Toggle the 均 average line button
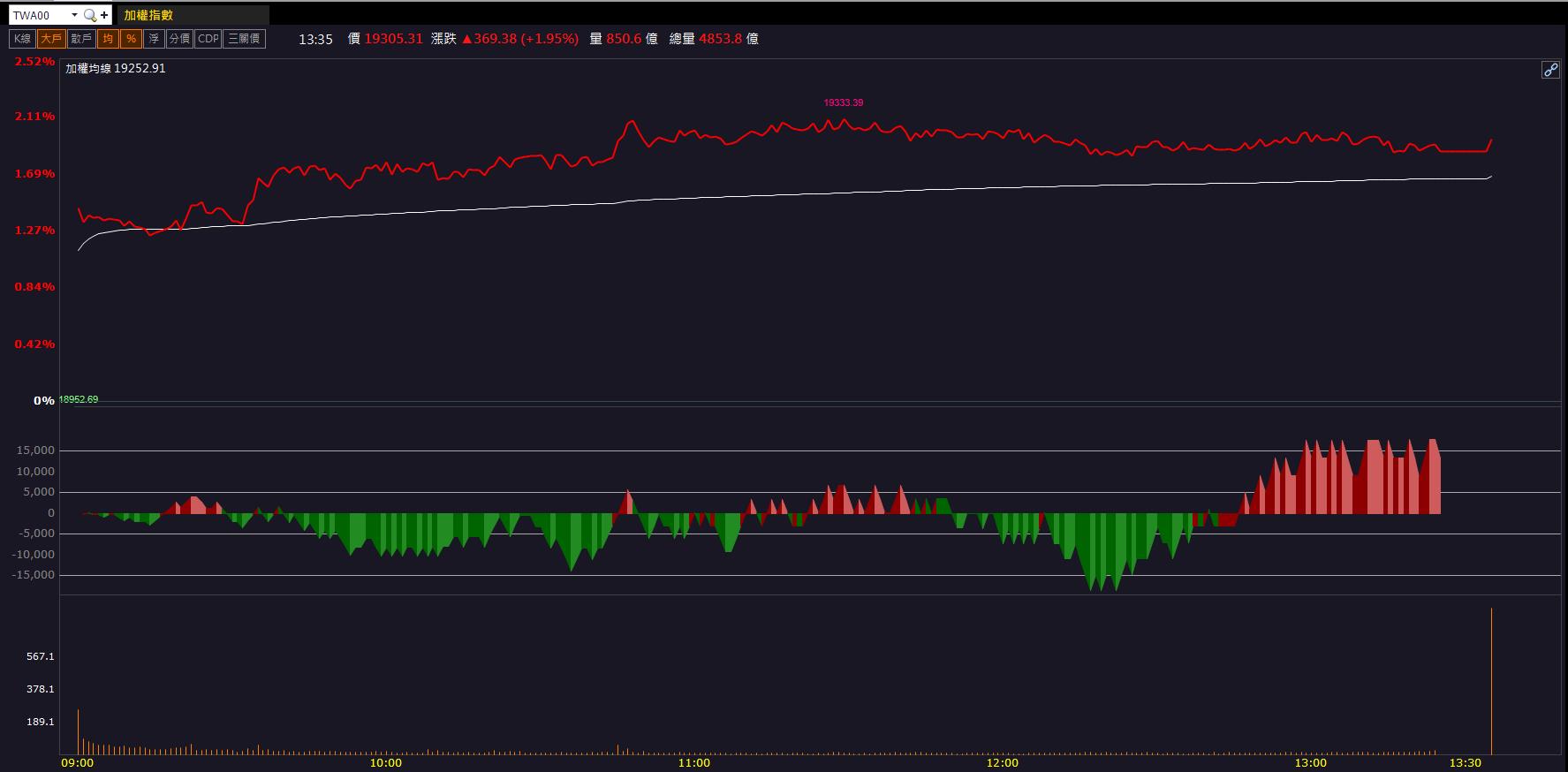The width and height of the screenshot is (1568, 772). (x=108, y=39)
